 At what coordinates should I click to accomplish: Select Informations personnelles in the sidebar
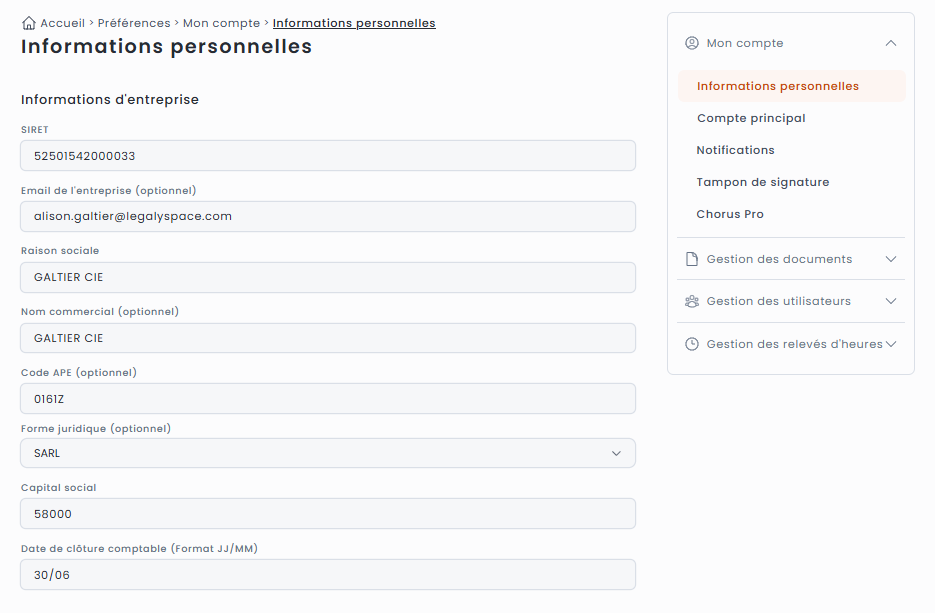(778, 86)
